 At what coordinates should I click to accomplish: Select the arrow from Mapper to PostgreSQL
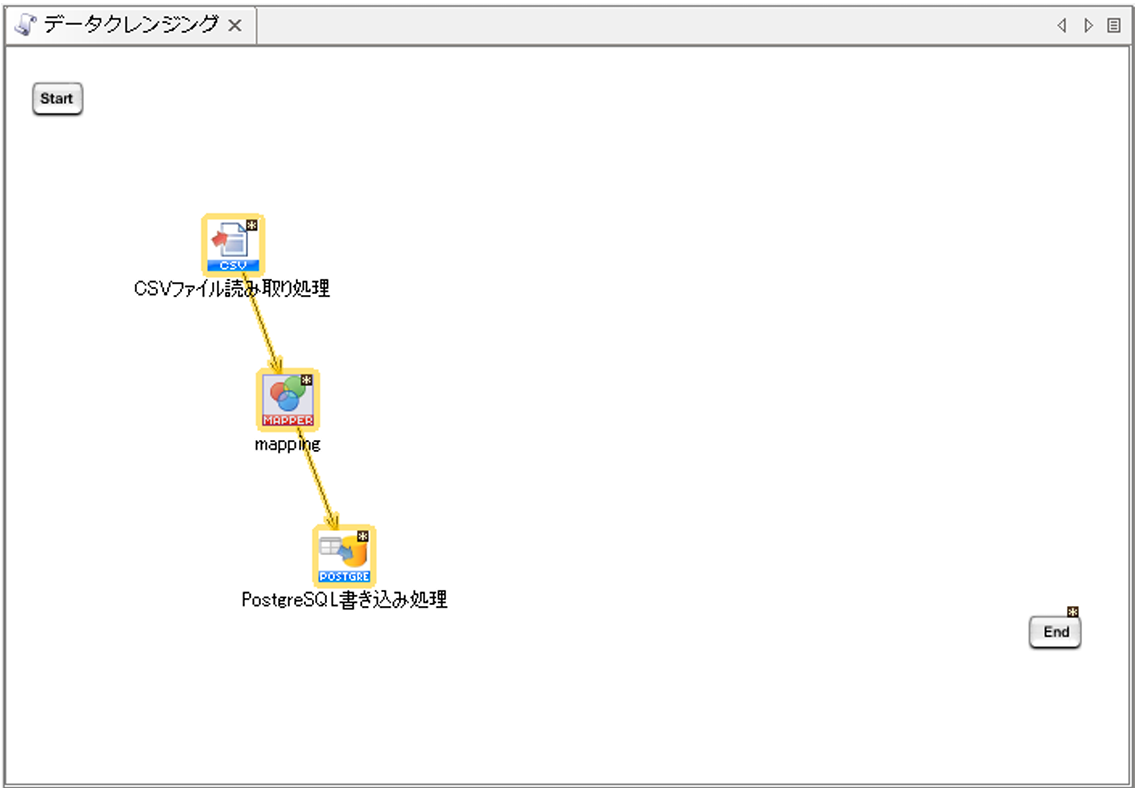(x=317, y=478)
